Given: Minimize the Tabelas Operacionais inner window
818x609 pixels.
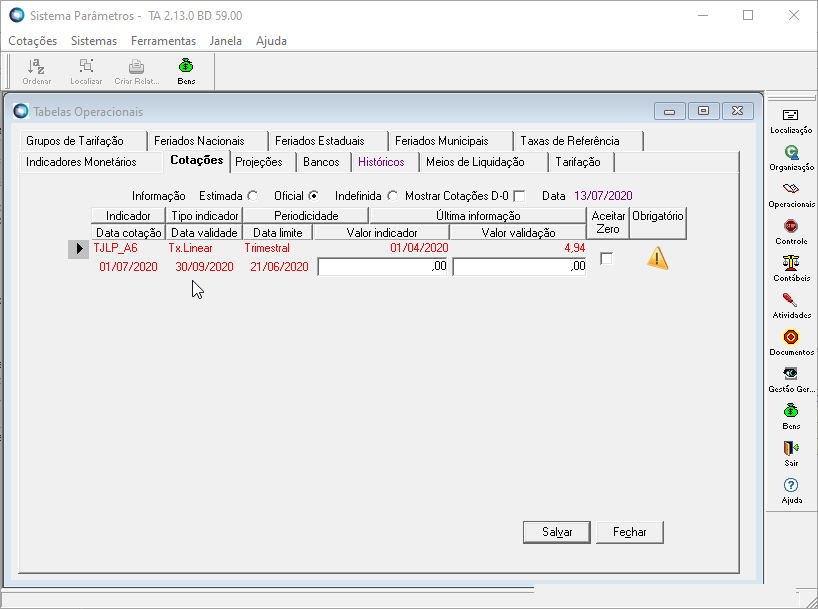Looking at the screenshot, I should point(670,111).
